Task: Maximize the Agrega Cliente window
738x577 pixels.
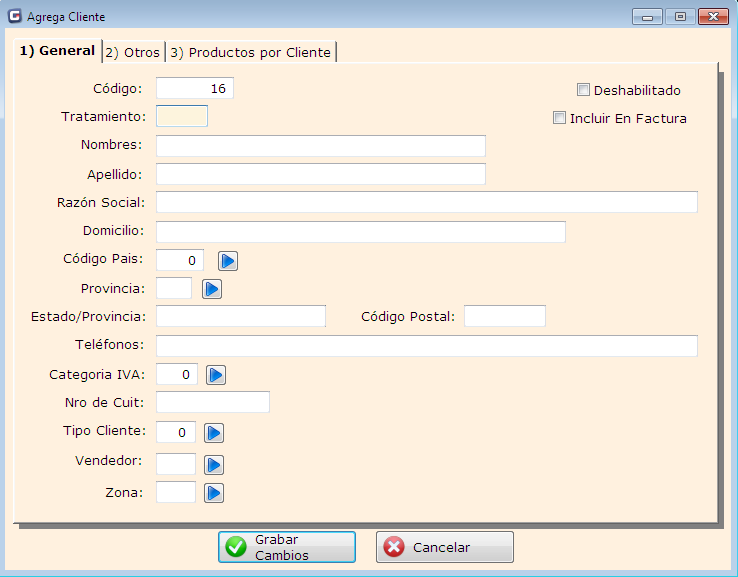Action: (x=680, y=17)
